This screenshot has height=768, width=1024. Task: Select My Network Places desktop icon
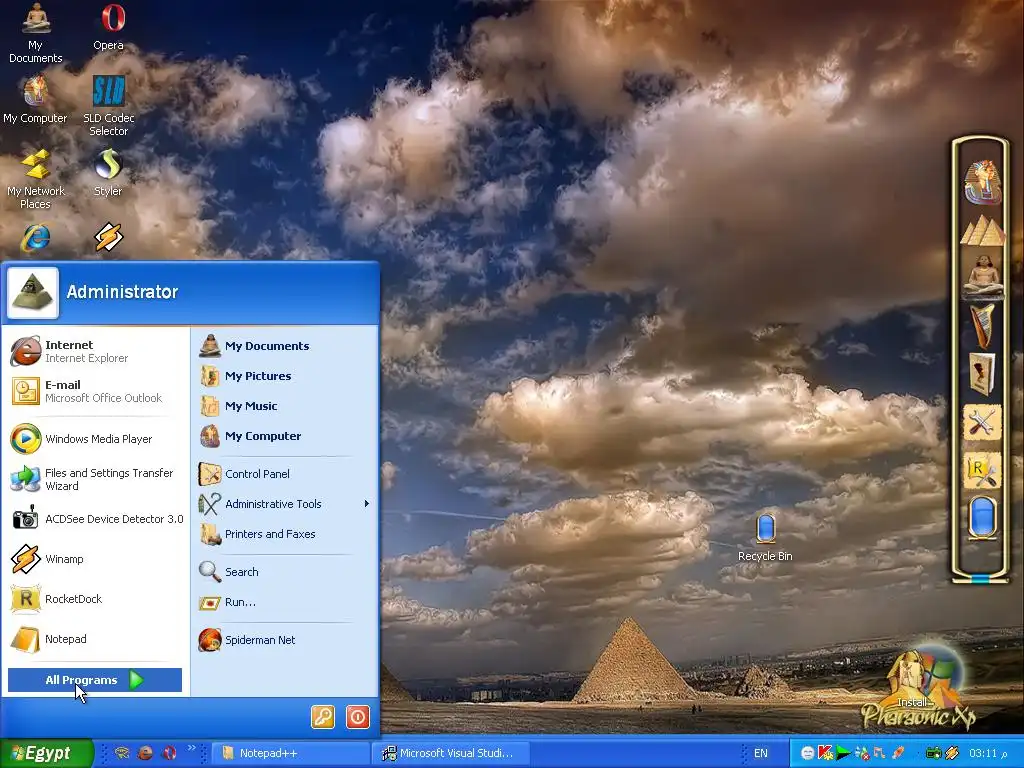tap(35, 179)
